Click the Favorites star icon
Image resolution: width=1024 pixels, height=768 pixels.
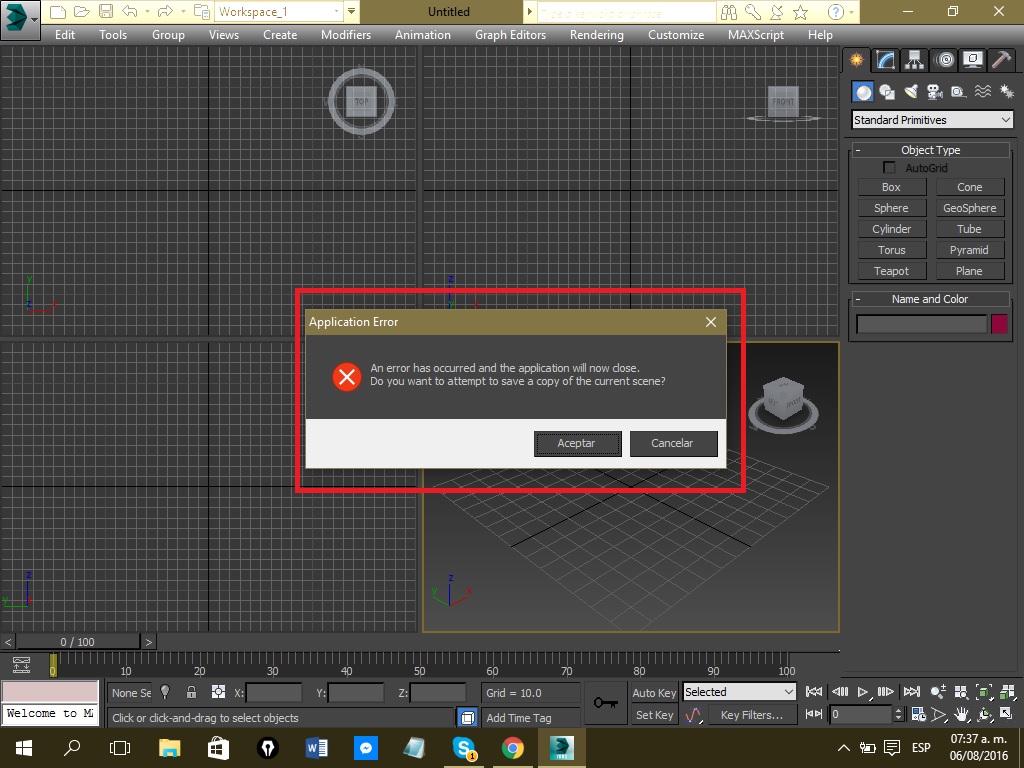pyautogui.click(x=800, y=12)
